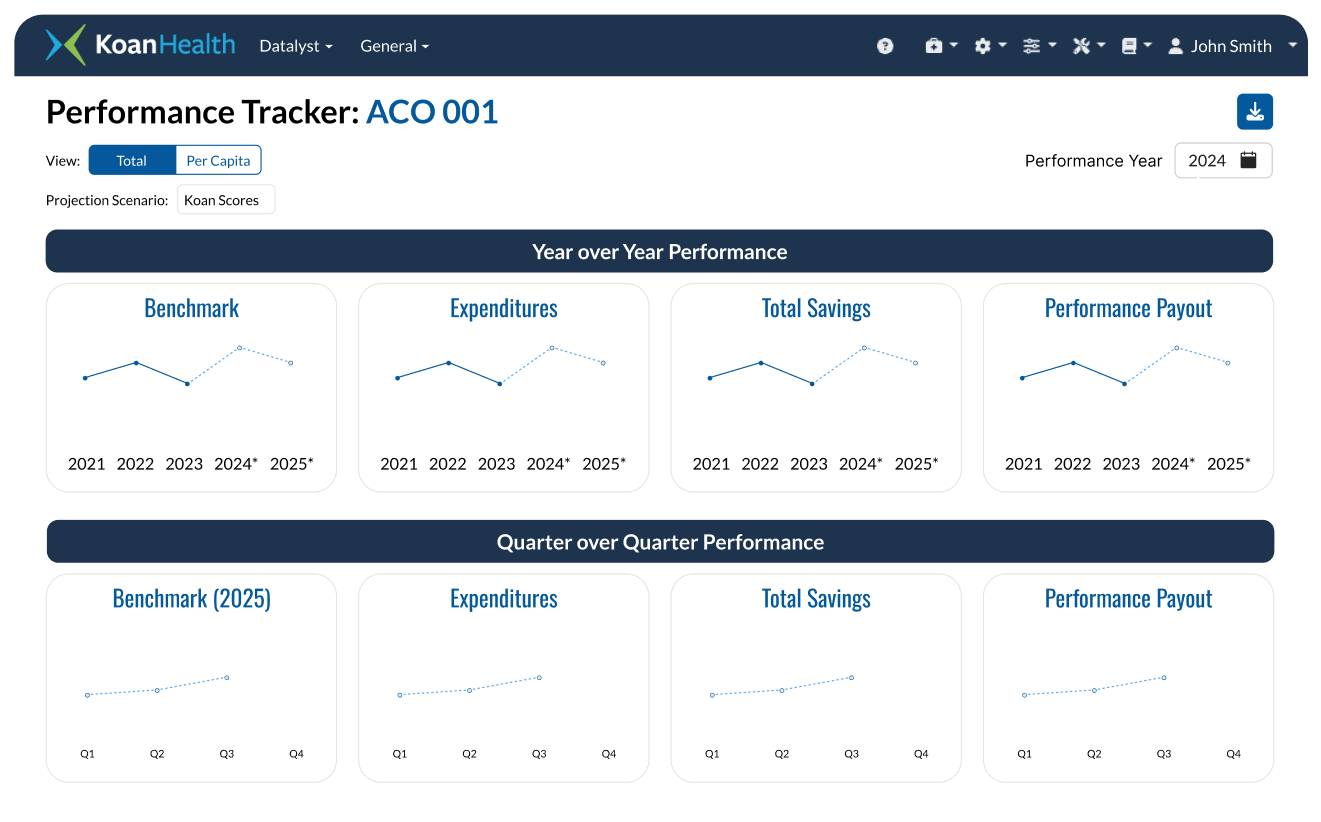Expand the dropdown next to the gear icon
This screenshot has height=822, width=1321.
tap(1003, 46)
